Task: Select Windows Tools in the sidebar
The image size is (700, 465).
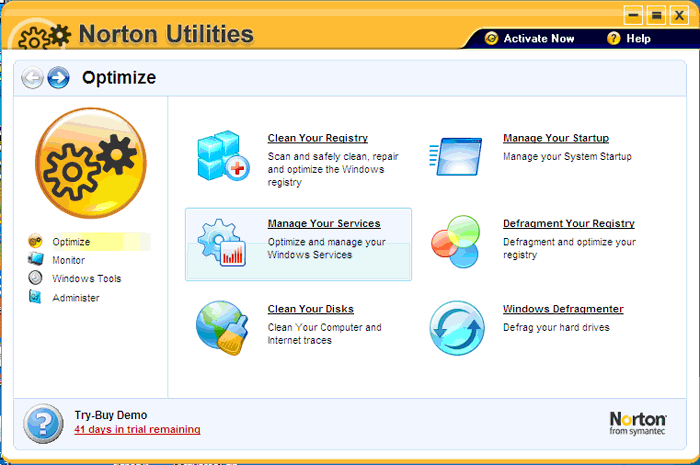Action: click(87, 278)
